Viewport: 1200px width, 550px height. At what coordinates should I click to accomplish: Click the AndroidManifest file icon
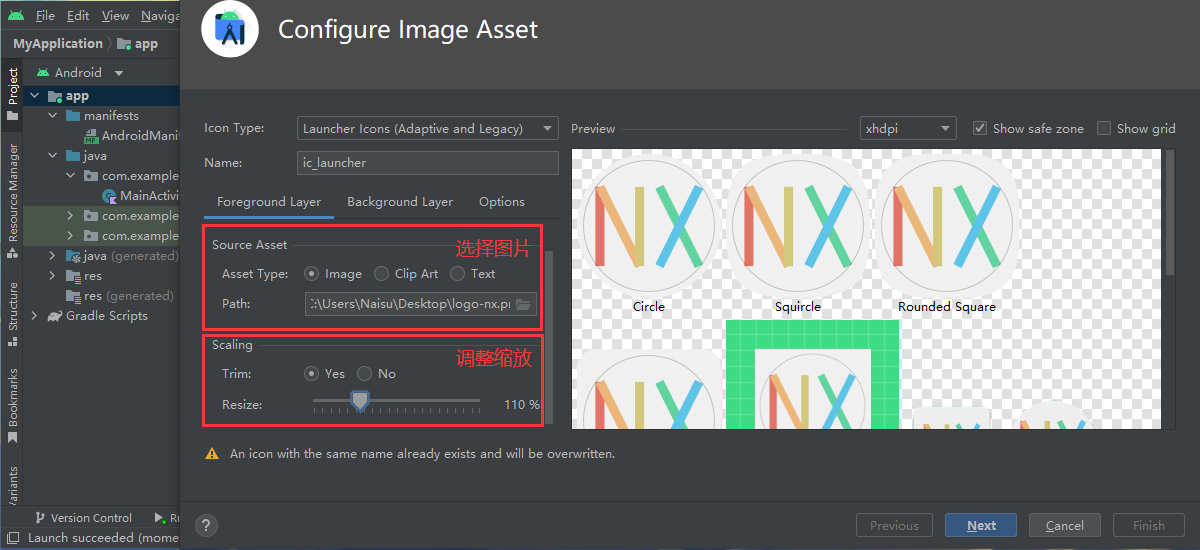coord(91,136)
